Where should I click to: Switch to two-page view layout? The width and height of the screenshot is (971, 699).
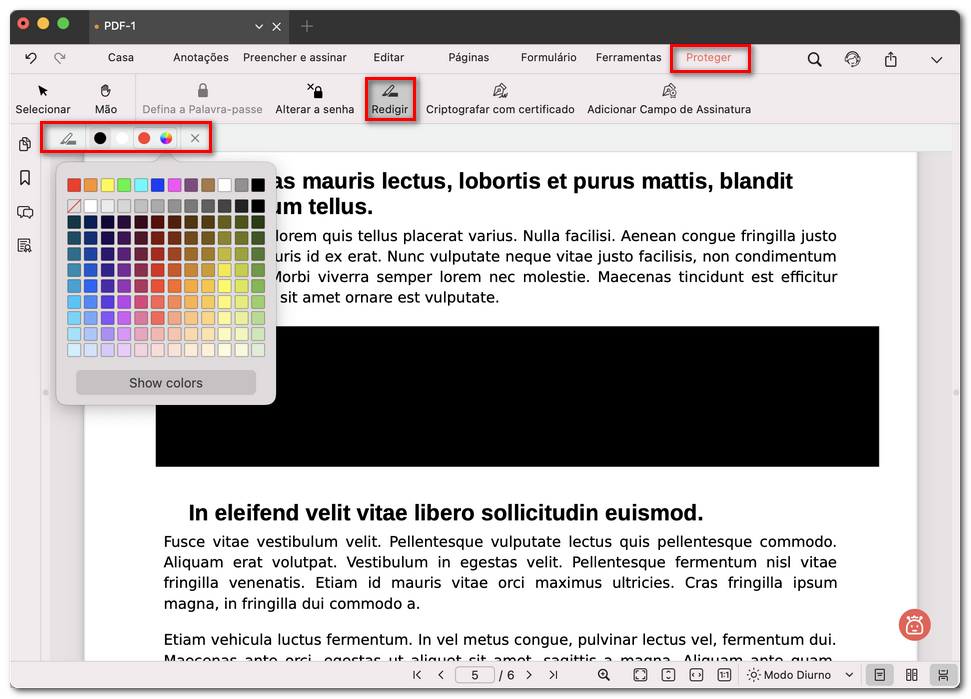911,675
